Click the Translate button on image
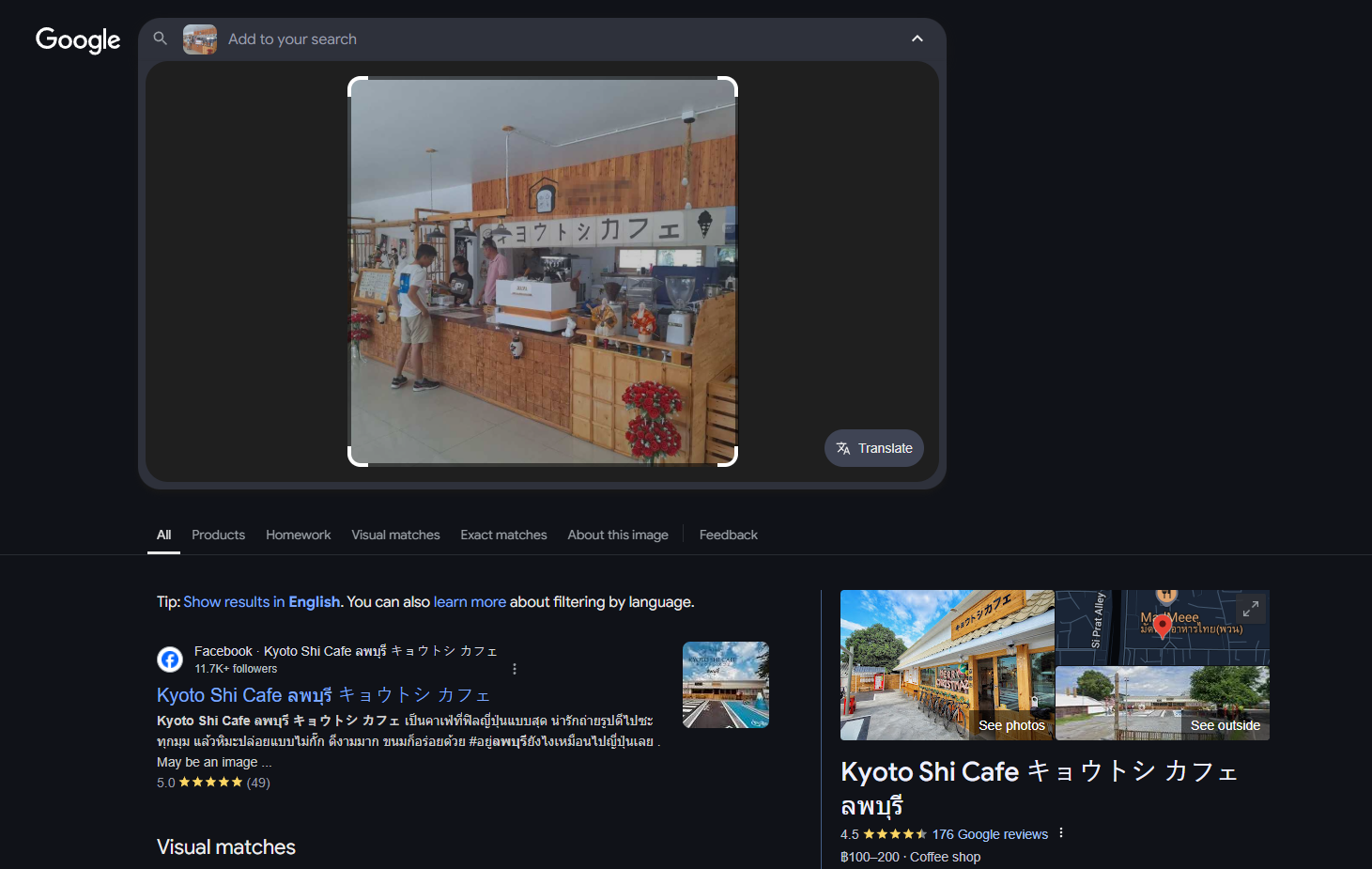The width and height of the screenshot is (1372, 869). pos(874,448)
